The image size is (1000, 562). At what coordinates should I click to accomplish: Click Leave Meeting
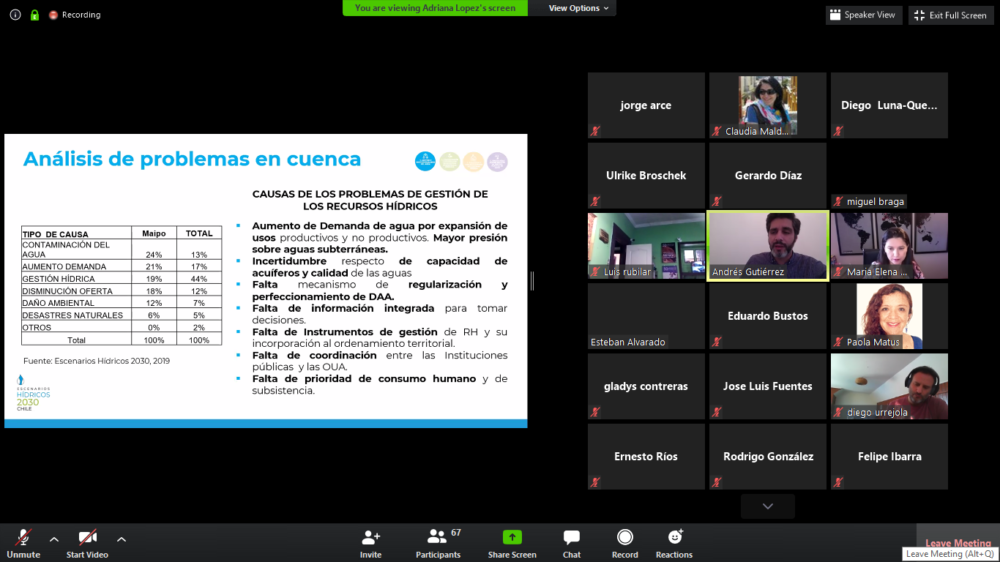[x=957, y=543]
